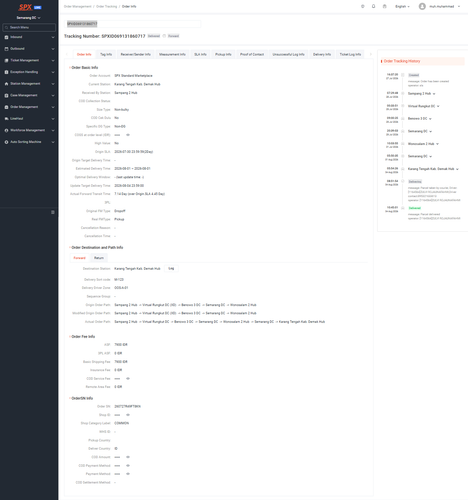Screen dimensions: 468x500
Task: Click the Auto Sorting Machine icon
Action: point(6,142)
